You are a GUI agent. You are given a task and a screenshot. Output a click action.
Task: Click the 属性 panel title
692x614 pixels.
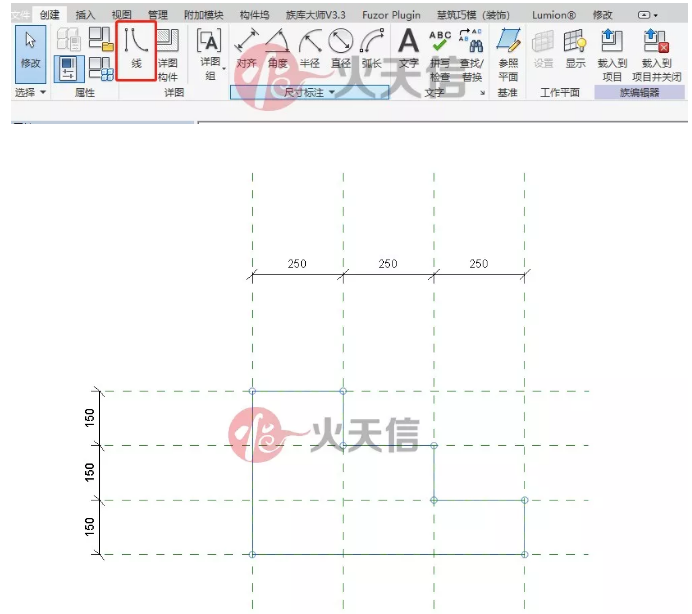tap(85, 93)
